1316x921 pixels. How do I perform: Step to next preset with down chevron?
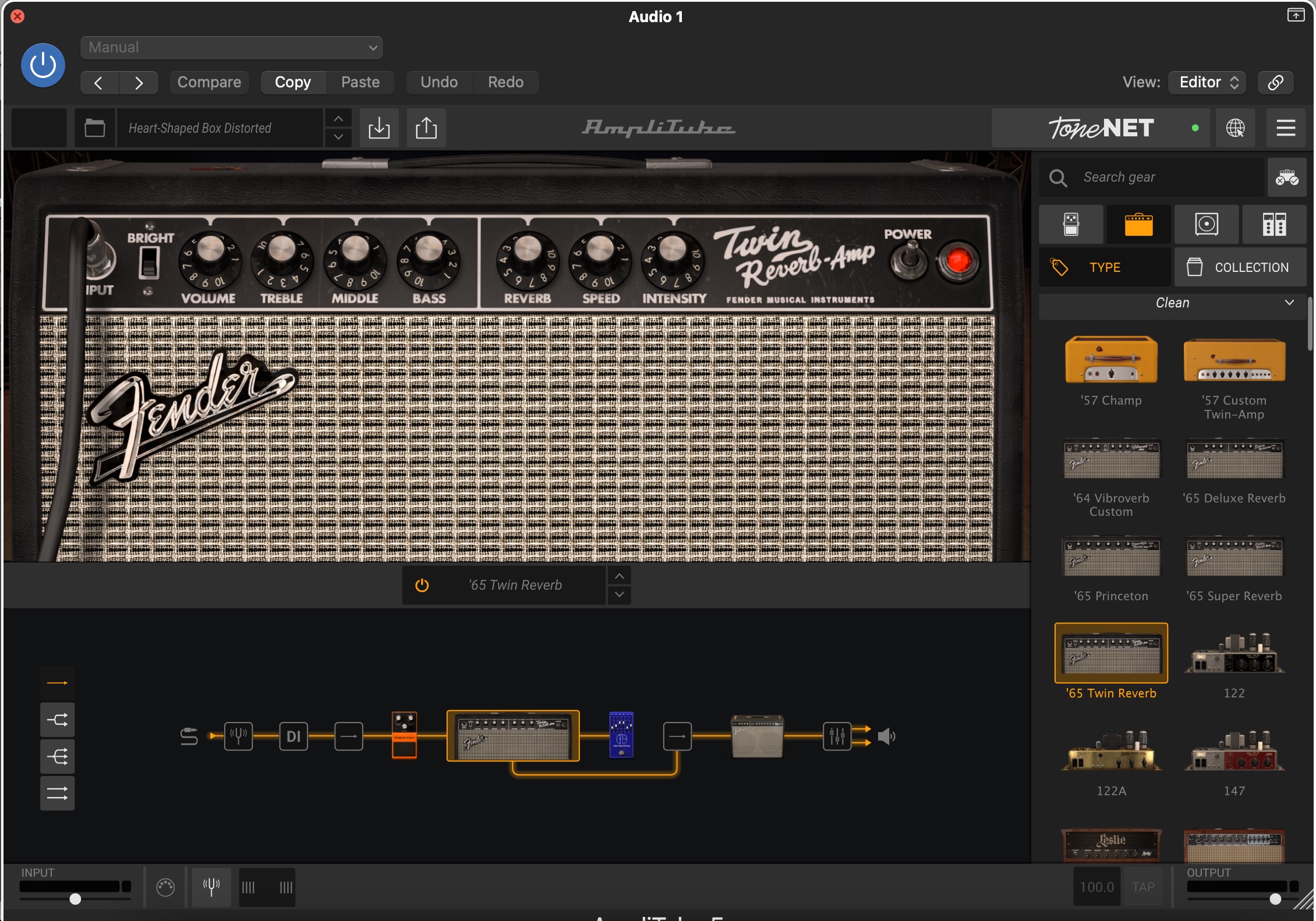pyautogui.click(x=338, y=137)
